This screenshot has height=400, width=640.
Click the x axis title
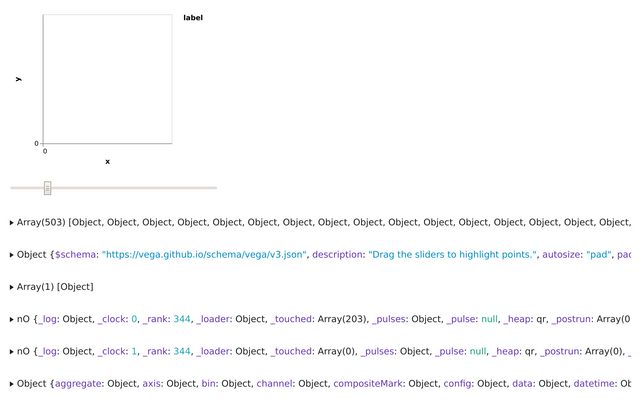pos(107,161)
